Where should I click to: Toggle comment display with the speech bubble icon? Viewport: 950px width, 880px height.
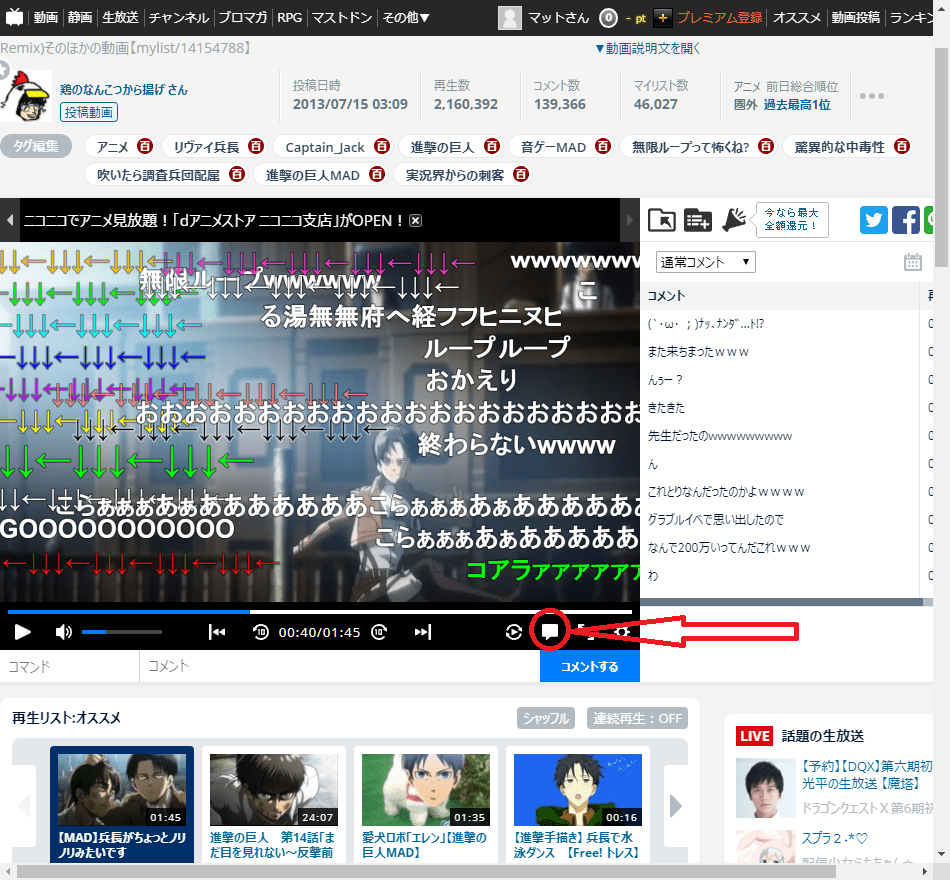pos(551,632)
